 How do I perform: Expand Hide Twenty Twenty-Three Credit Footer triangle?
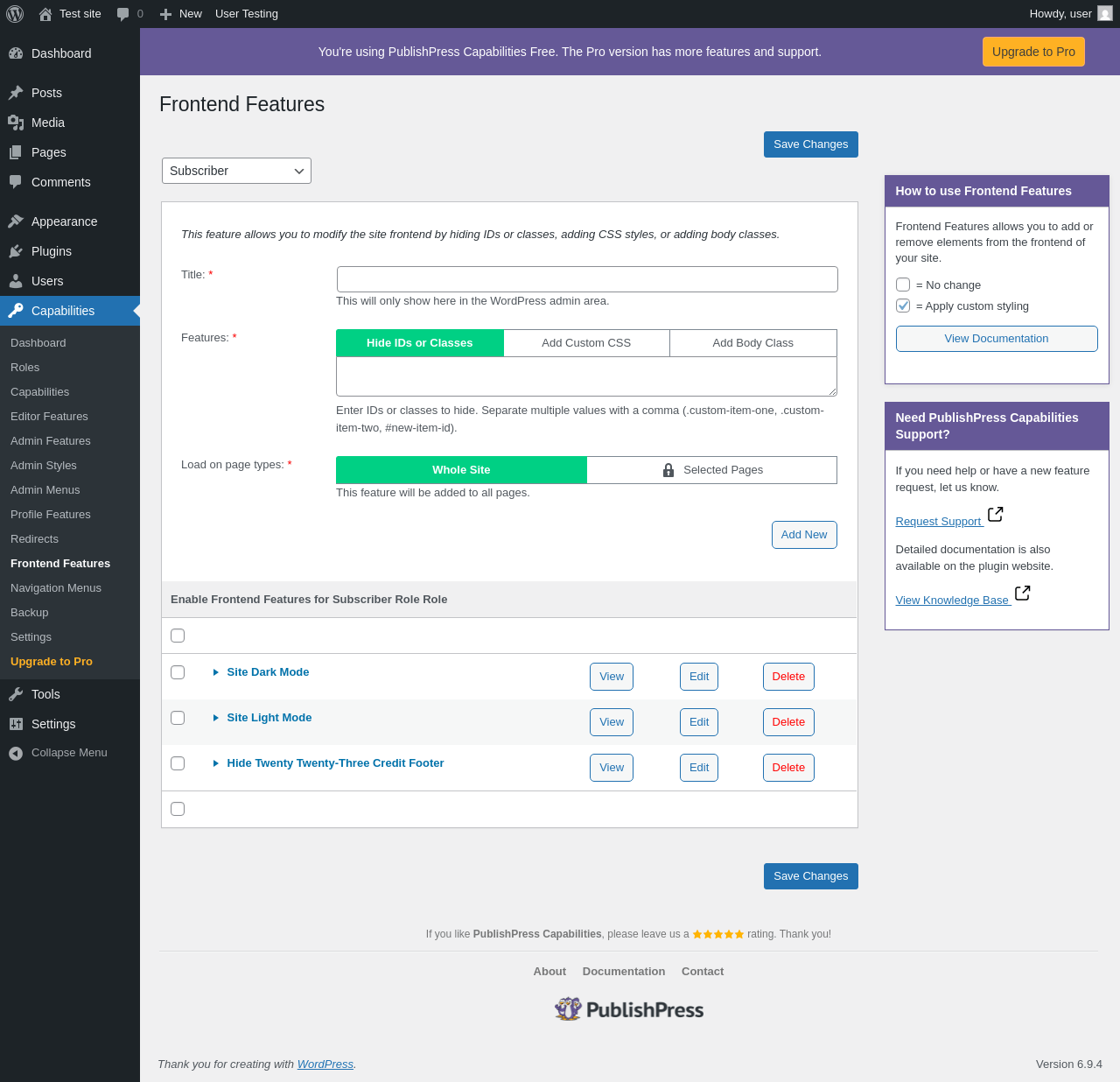pos(215,763)
